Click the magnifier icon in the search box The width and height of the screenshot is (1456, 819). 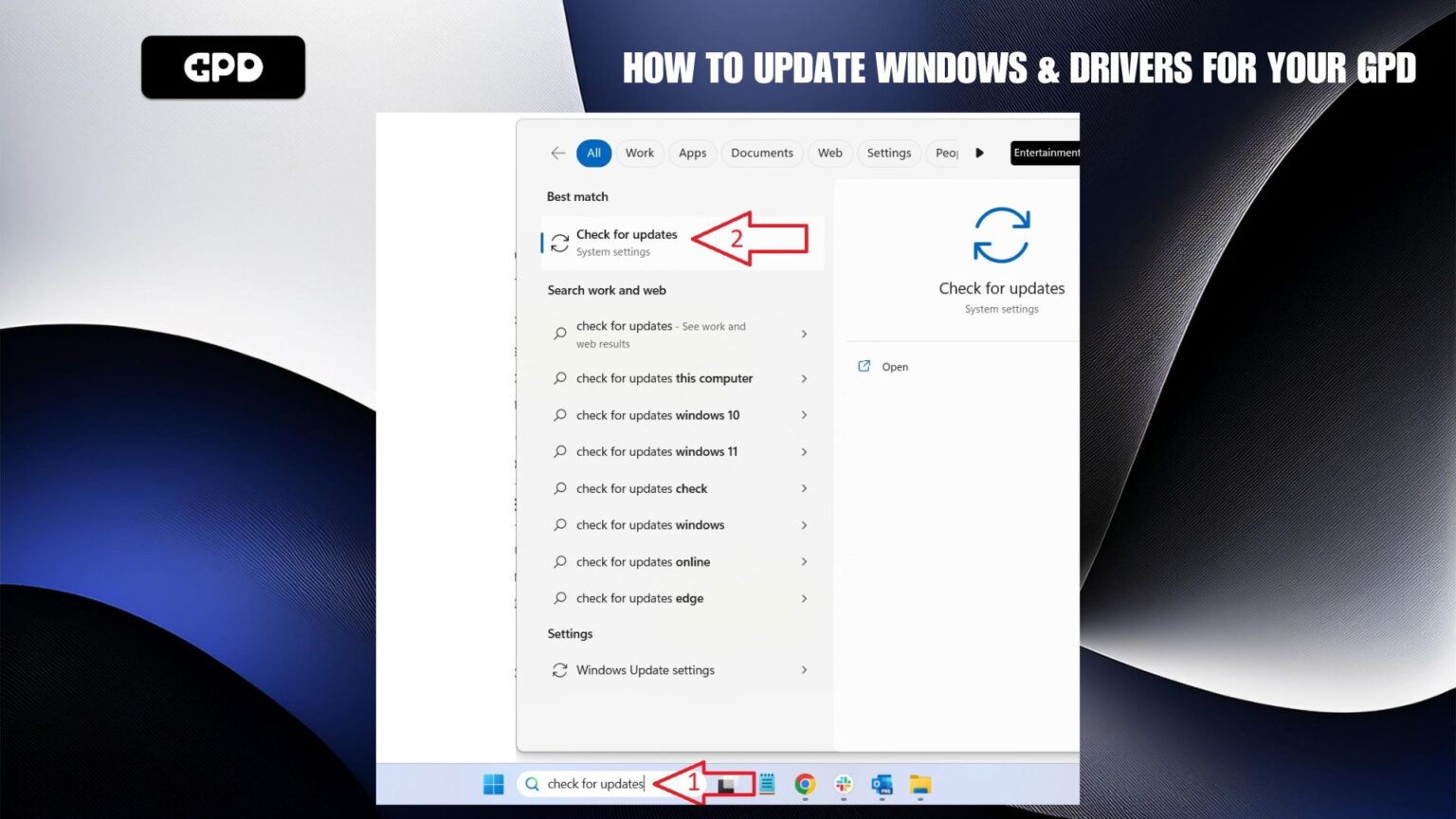click(532, 784)
